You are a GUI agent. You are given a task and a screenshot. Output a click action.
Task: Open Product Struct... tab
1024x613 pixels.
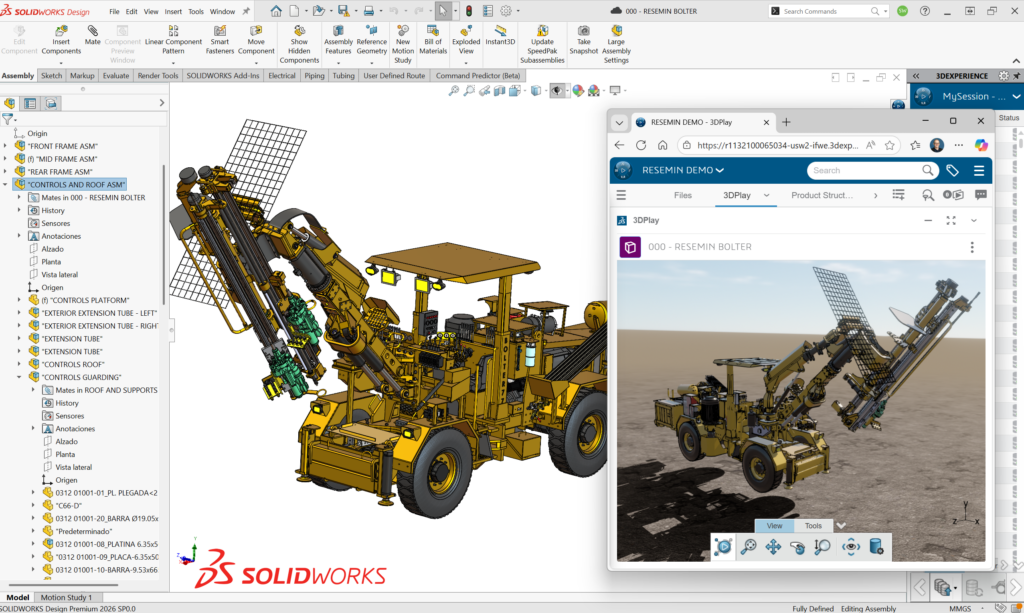tap(822, 195)
